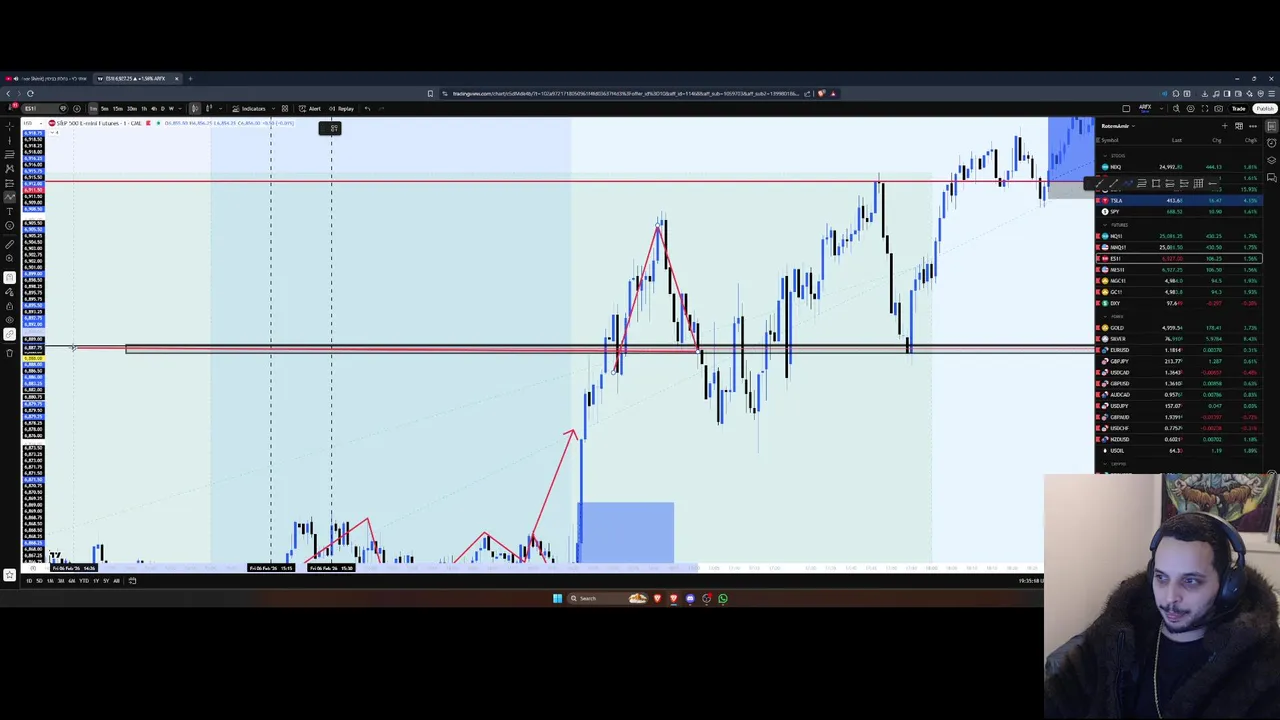
Task: Pick rectangle tool in floating drawing toolbar
Action: coord(1156,183)
